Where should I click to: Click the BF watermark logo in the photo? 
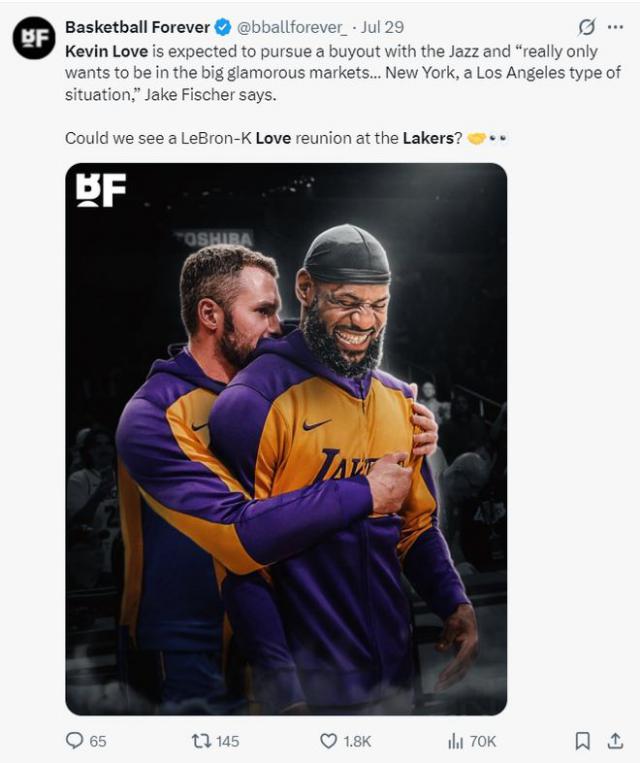101,189
